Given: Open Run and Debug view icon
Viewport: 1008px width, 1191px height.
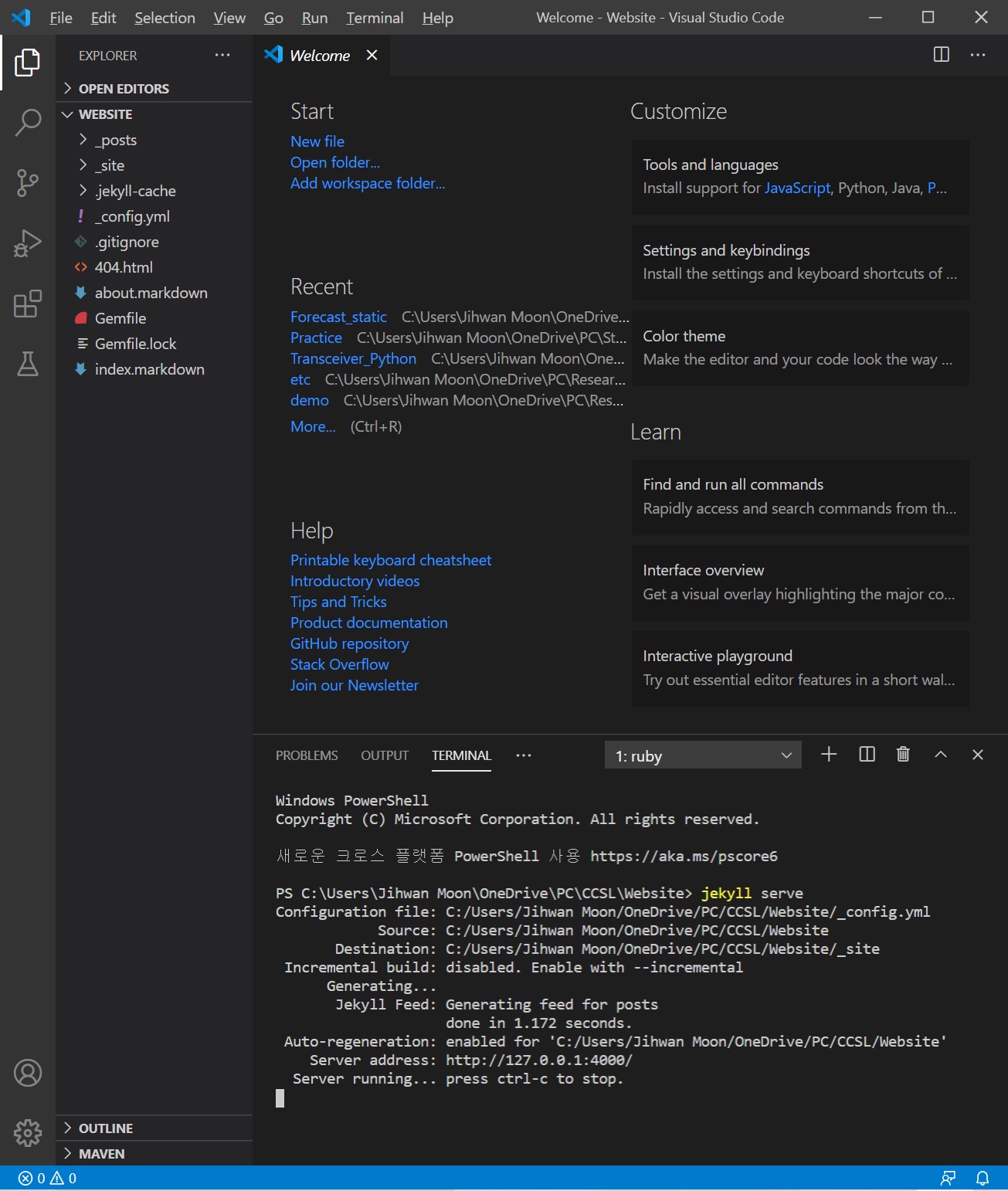Looking at the screenshot, I should pyautogui.click(x=28, y=243).
